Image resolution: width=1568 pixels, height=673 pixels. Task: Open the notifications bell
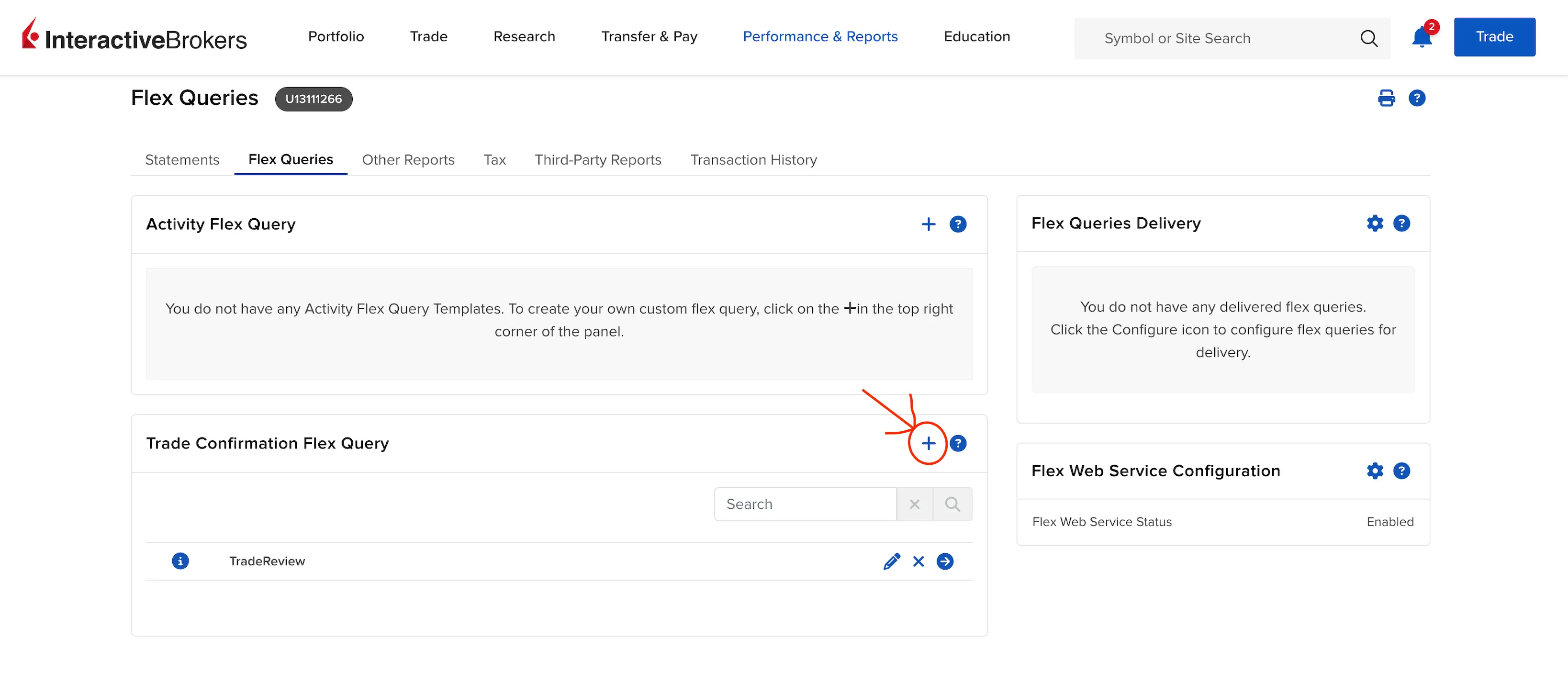coord(1422,37)
